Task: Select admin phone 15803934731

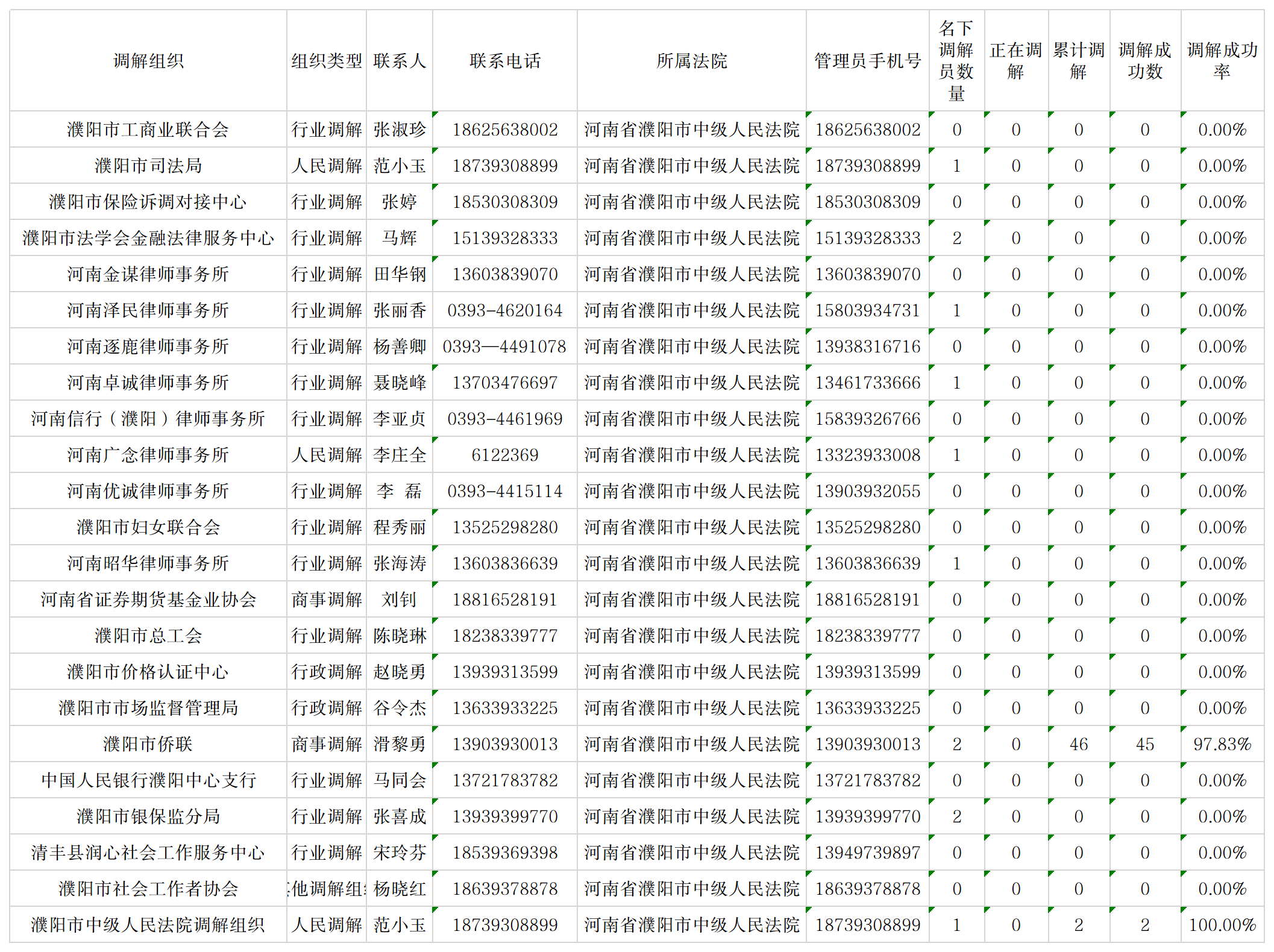Action: pos(868,310)
